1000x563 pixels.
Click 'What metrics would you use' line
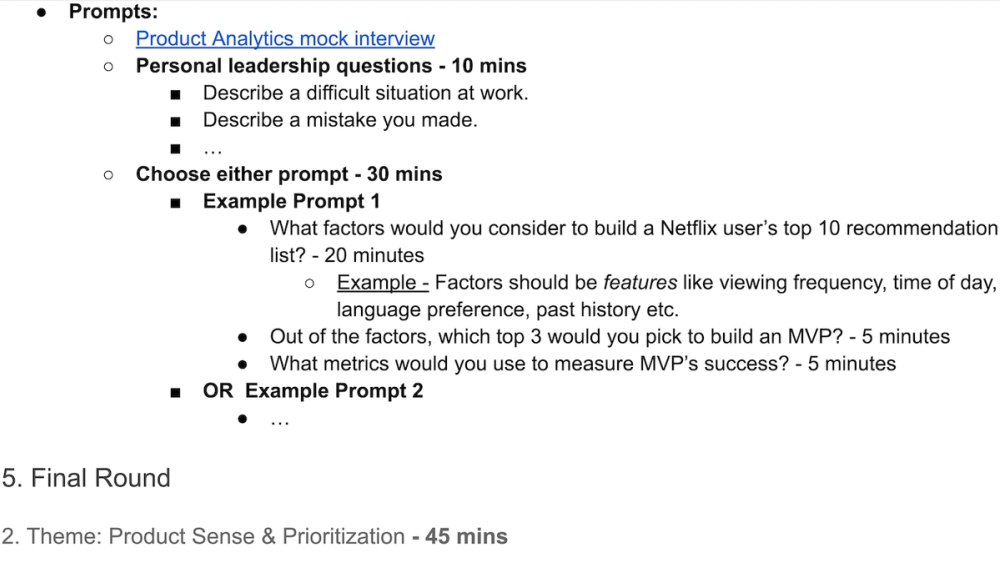click(x=583, y=364)
